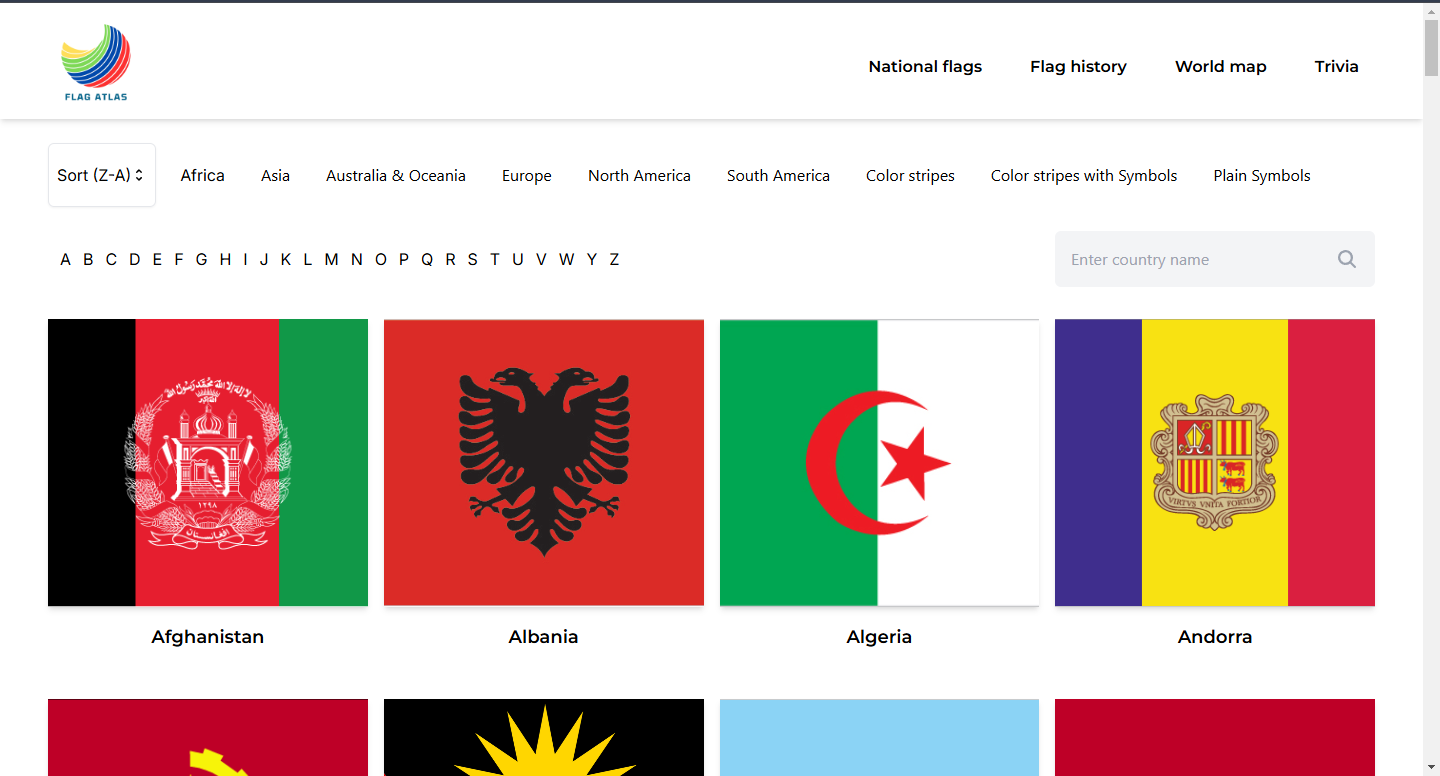This screenshot has height=776, width=1440.
Task: Click the Andorra country name
Action: click(1215, 637)
